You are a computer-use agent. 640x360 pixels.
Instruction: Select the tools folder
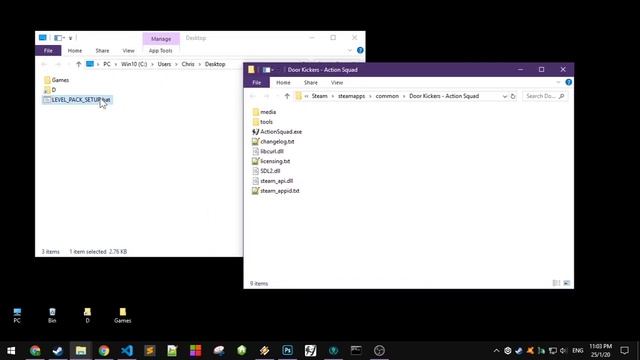click(x=262, y=122)
